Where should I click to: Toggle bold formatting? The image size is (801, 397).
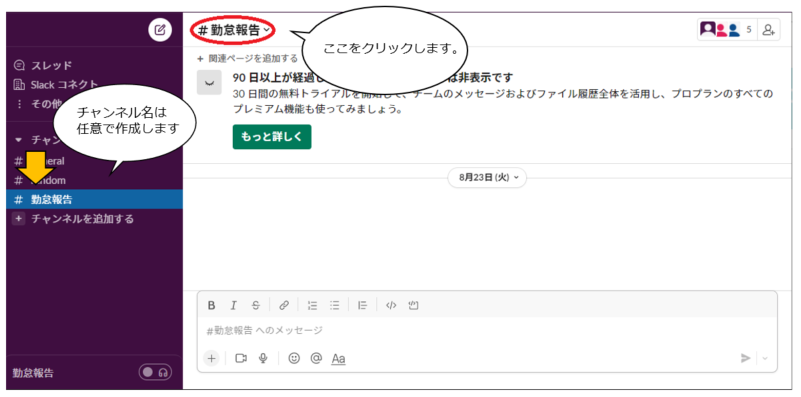click(211, 306)
